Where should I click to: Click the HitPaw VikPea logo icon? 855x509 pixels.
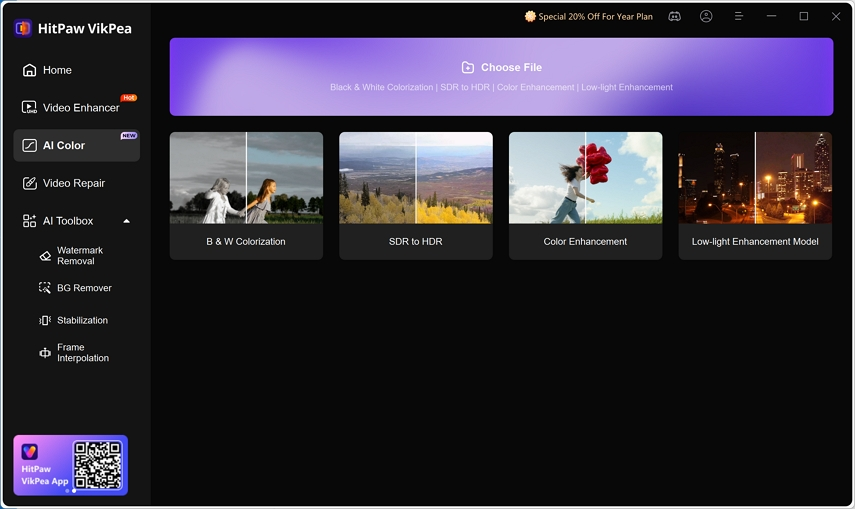pos(23,28)
